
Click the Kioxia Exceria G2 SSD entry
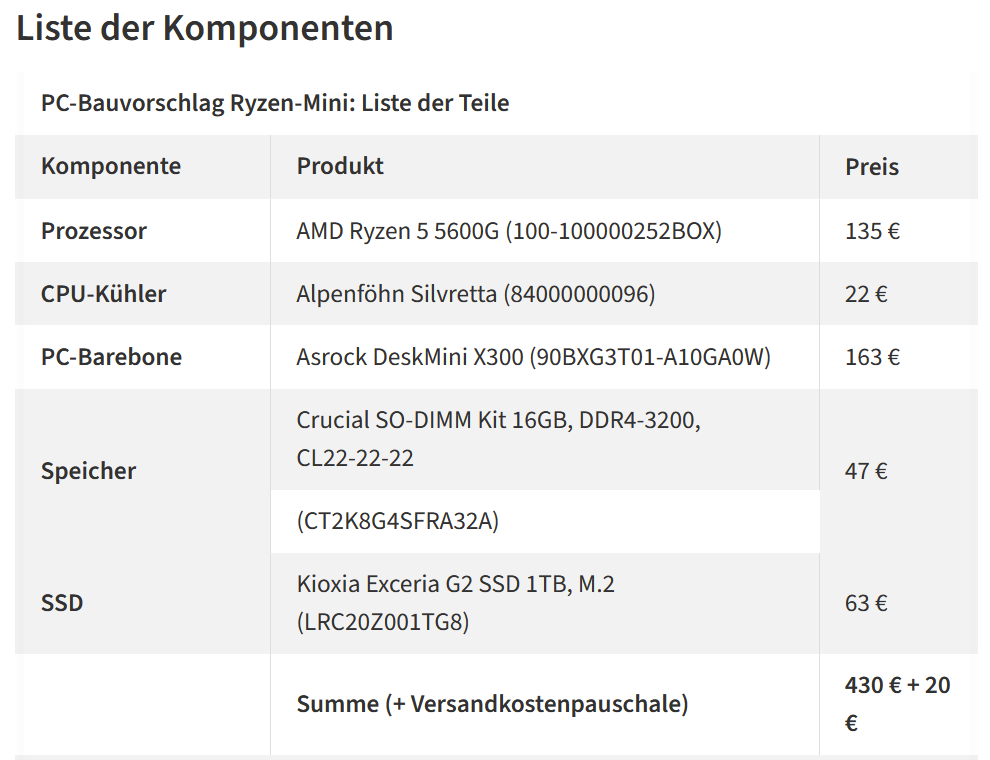pos(456,603)
